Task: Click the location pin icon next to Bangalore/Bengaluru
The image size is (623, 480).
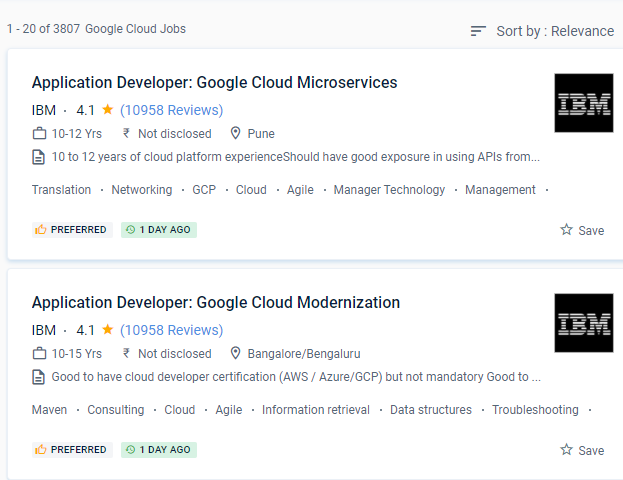Action: click(236, 353)
